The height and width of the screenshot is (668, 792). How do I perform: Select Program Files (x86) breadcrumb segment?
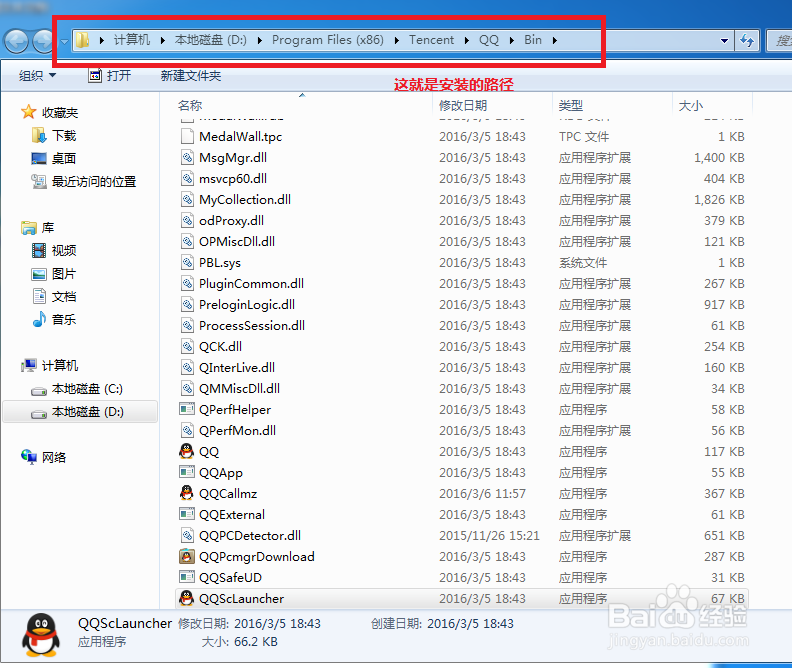[327, 40]
